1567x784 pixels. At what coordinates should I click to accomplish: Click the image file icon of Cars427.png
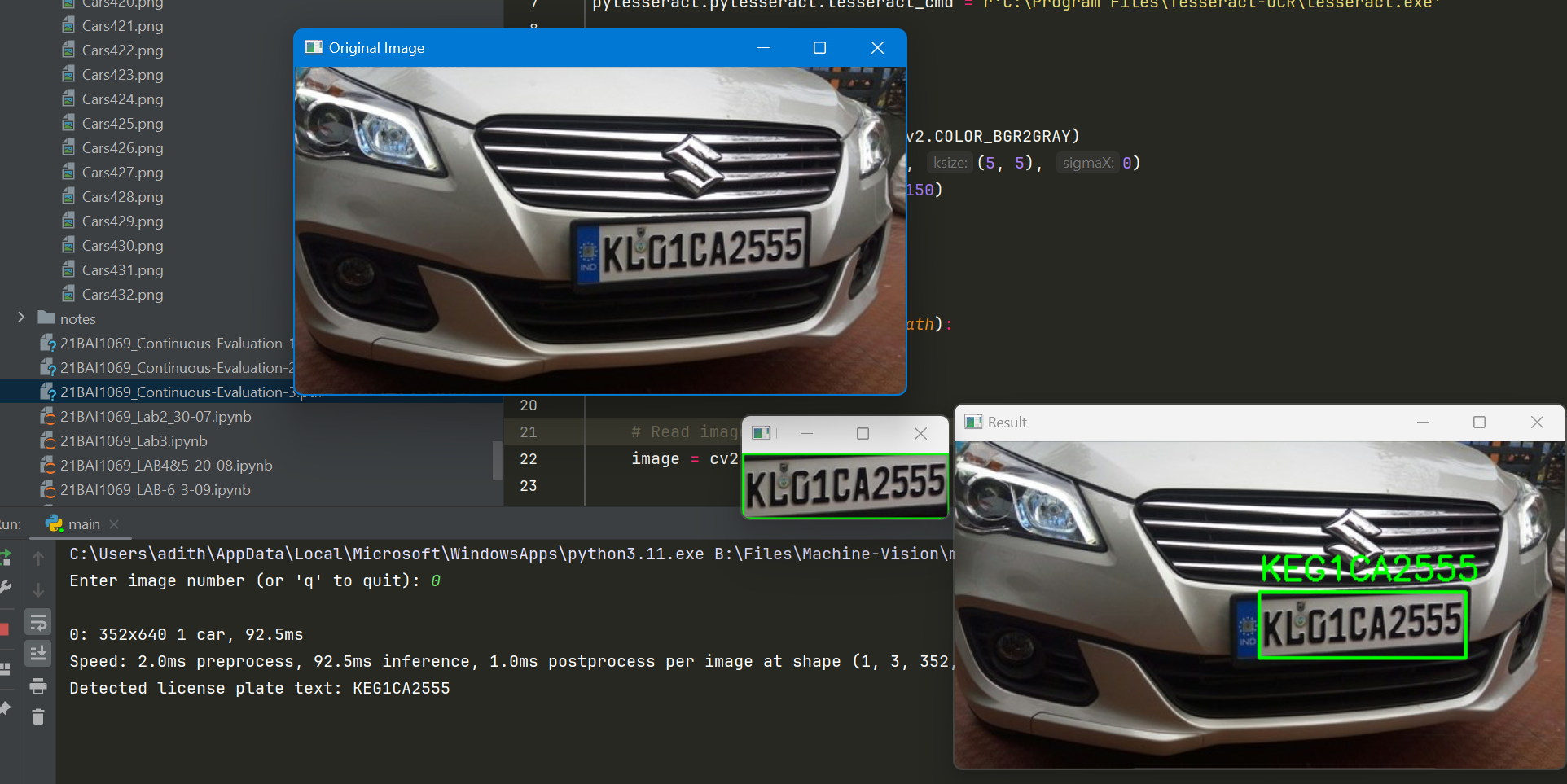click(x=69, y=172)
